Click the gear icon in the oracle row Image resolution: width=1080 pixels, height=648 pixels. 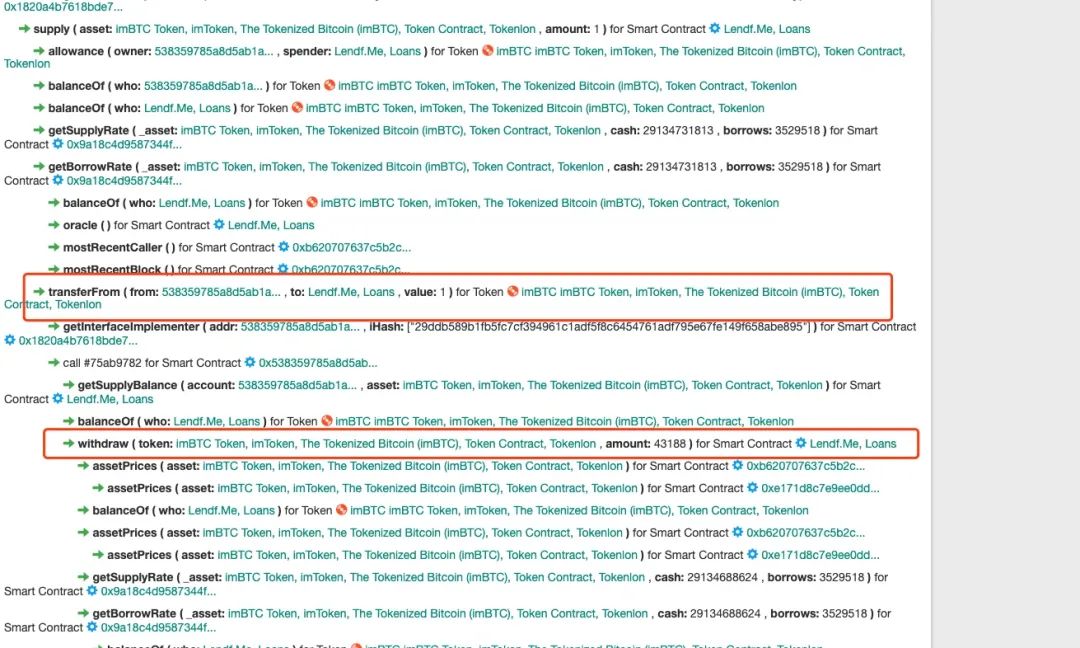219,224
